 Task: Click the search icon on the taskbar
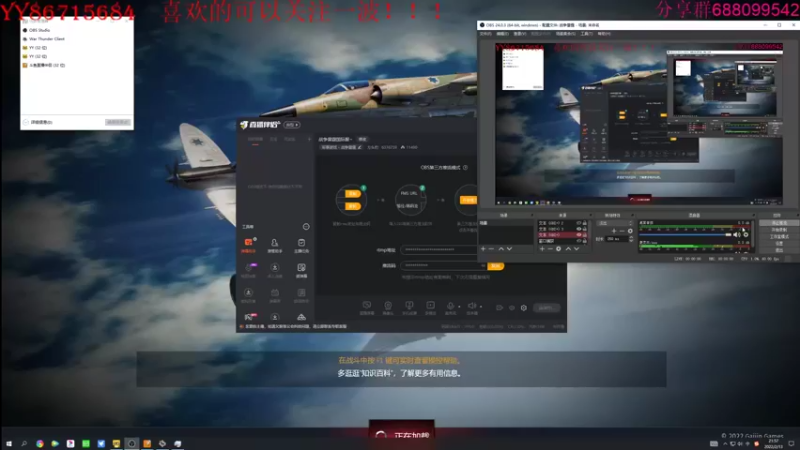[x=24, y=443]
